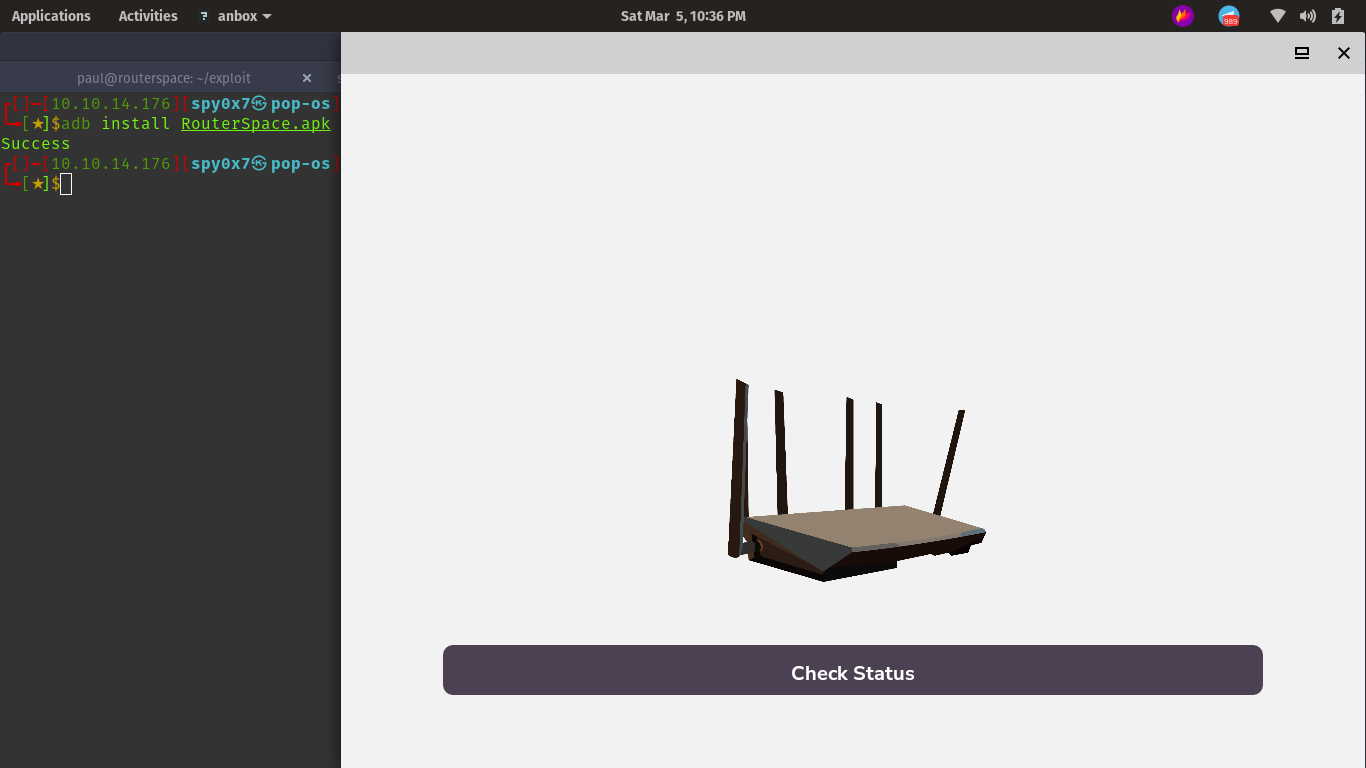Image resolution: width=1366 pixels, height=768 pixels.
Task: Click the battery charging indicator
Action: pyautogui.click(x=1337, y=15)
